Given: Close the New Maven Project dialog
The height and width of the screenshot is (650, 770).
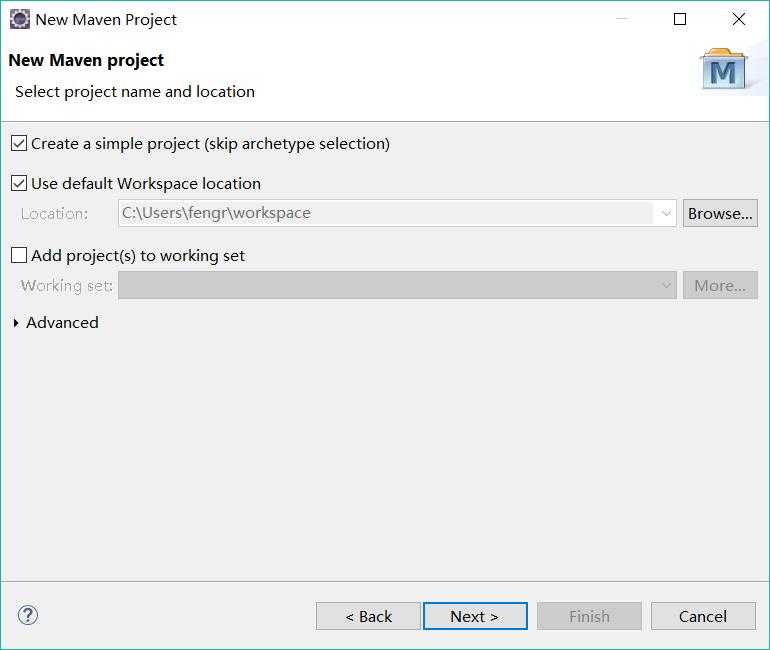Looking at the screenshot, I should (739, 19).
